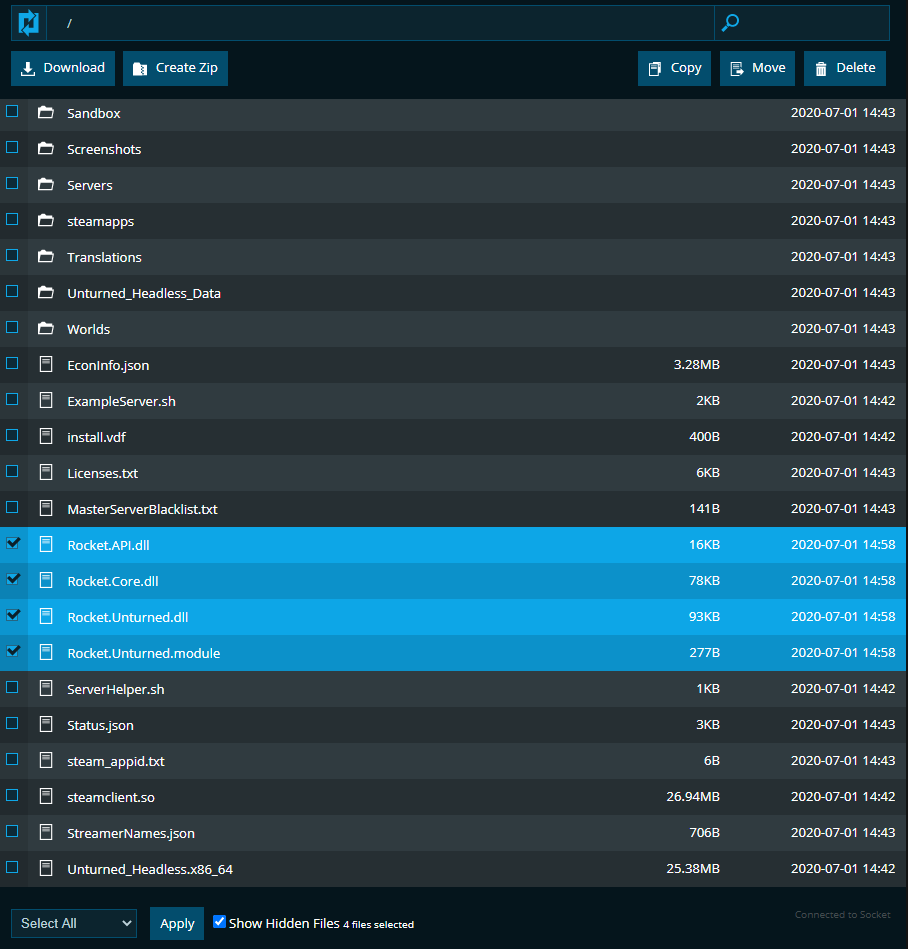This screenshot has width=908, height=949.
Task: Click the folder icon next to Worlds
Action: (x=45, y=329)
